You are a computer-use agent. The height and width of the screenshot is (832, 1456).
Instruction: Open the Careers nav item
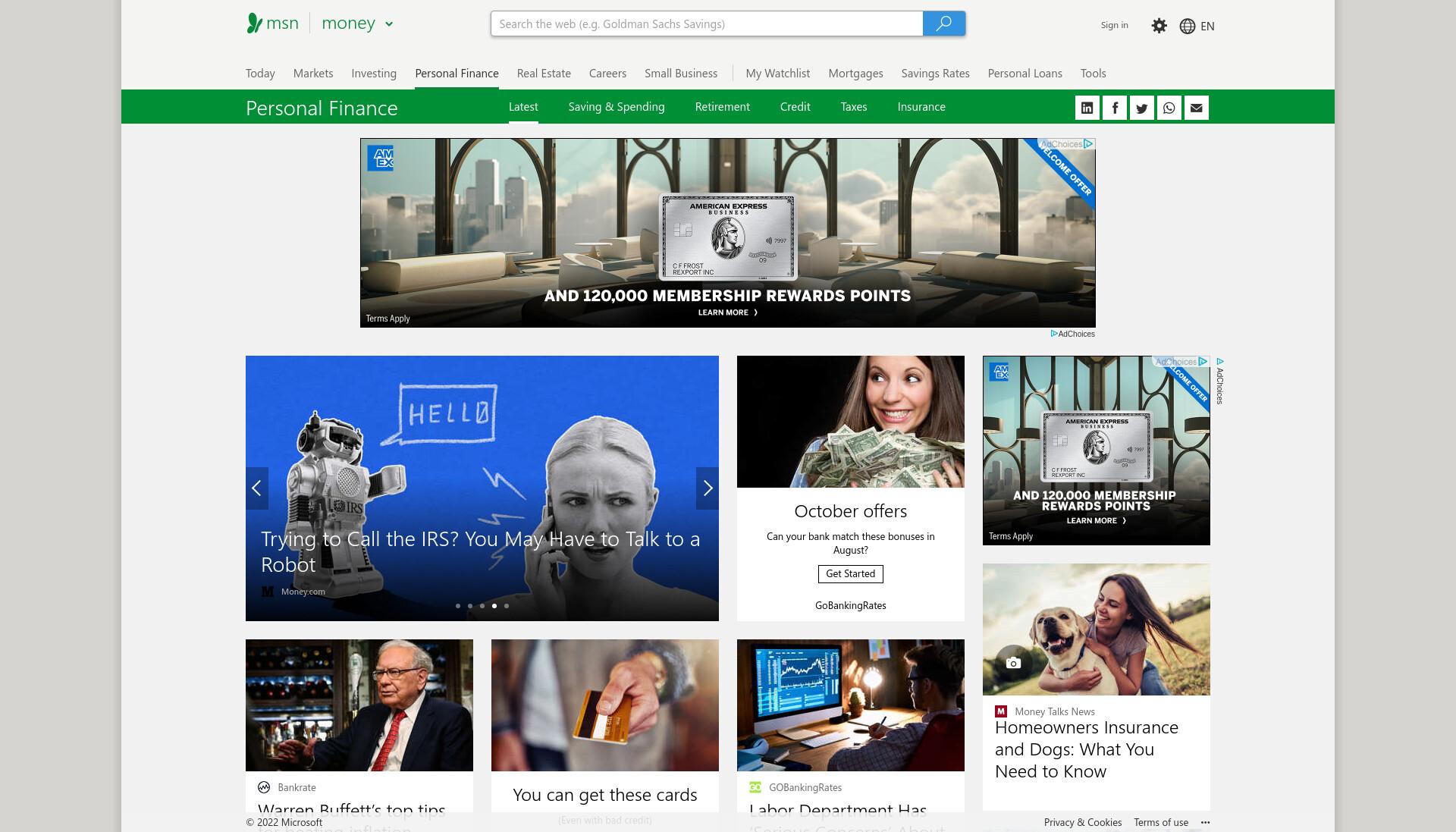[607, 74]
